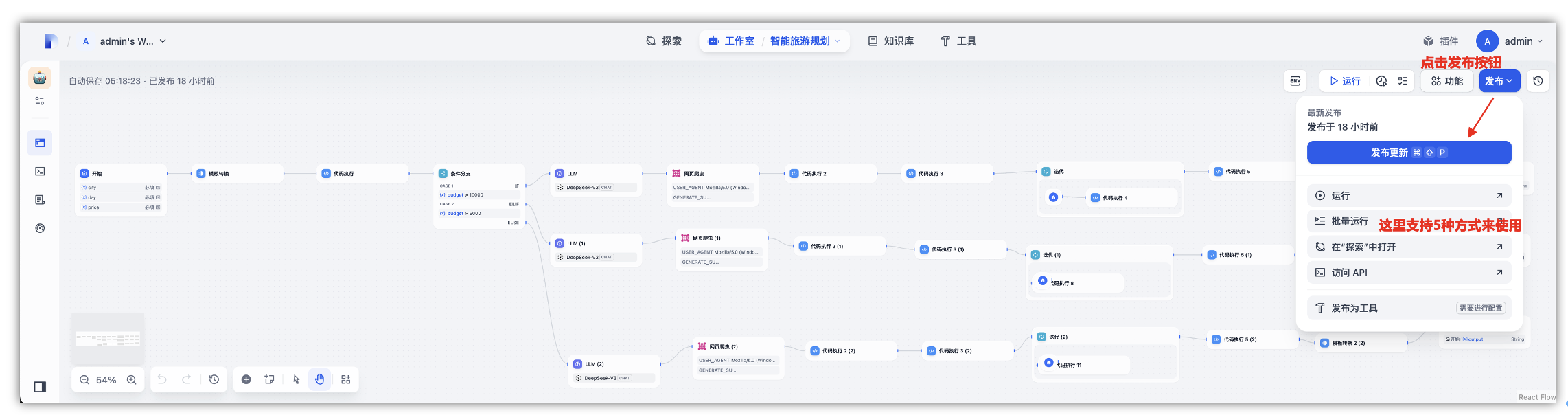Zoom in the canvas
The width and height of the screenshot is (1568, 415).
coord(132,380)
